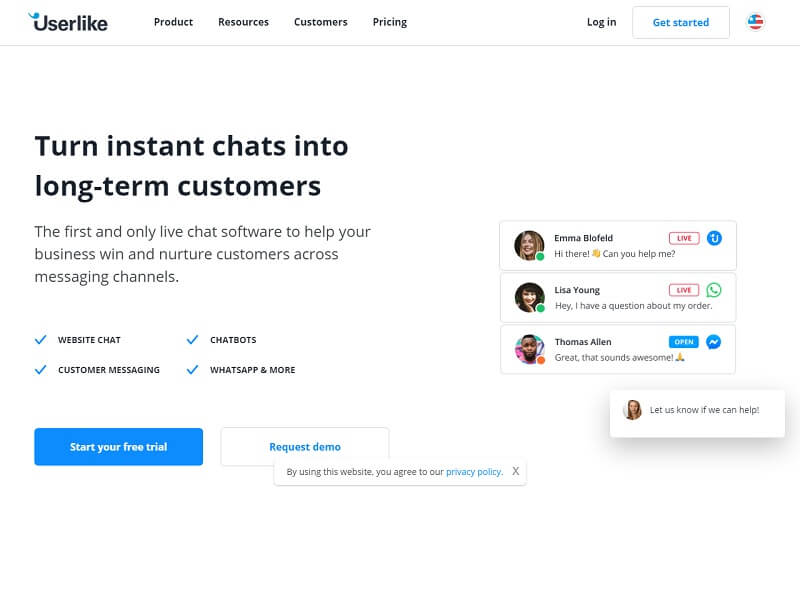
Task: Click Emma Blofeld's avatar photo
Action: 529,245
